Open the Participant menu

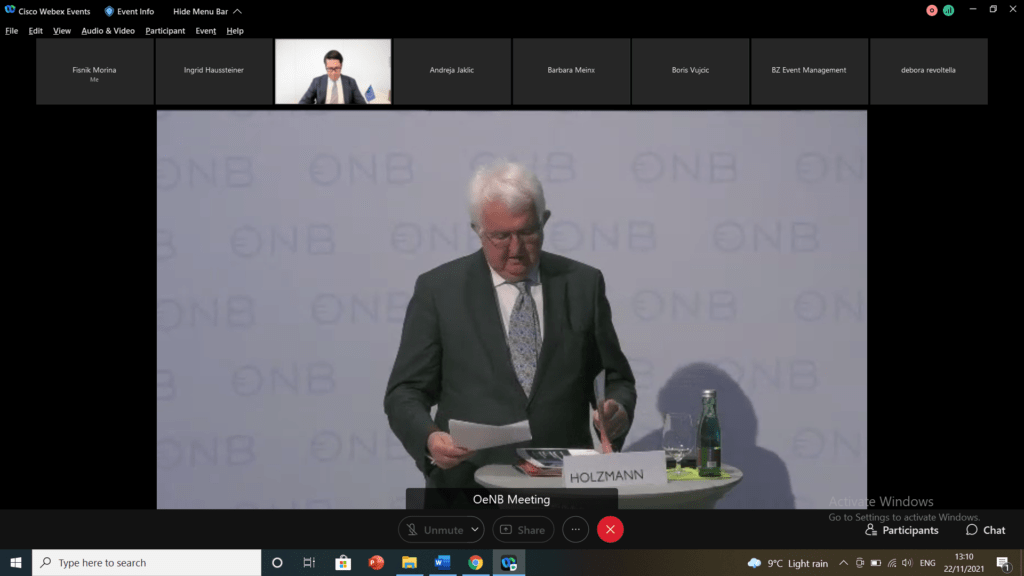pyautogui.click(x=165, y=31)
